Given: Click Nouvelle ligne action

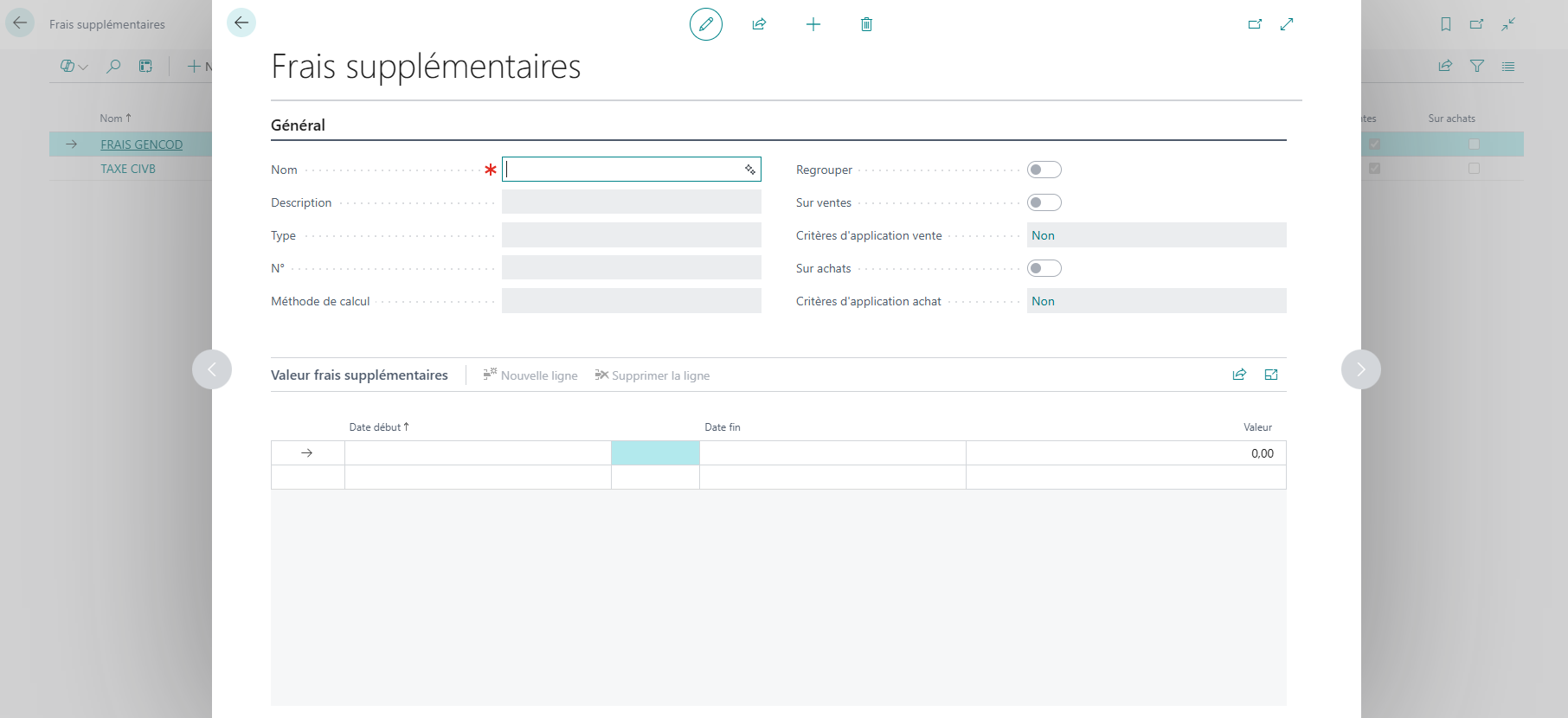Looking at the screenshot, I should (530, 375).
